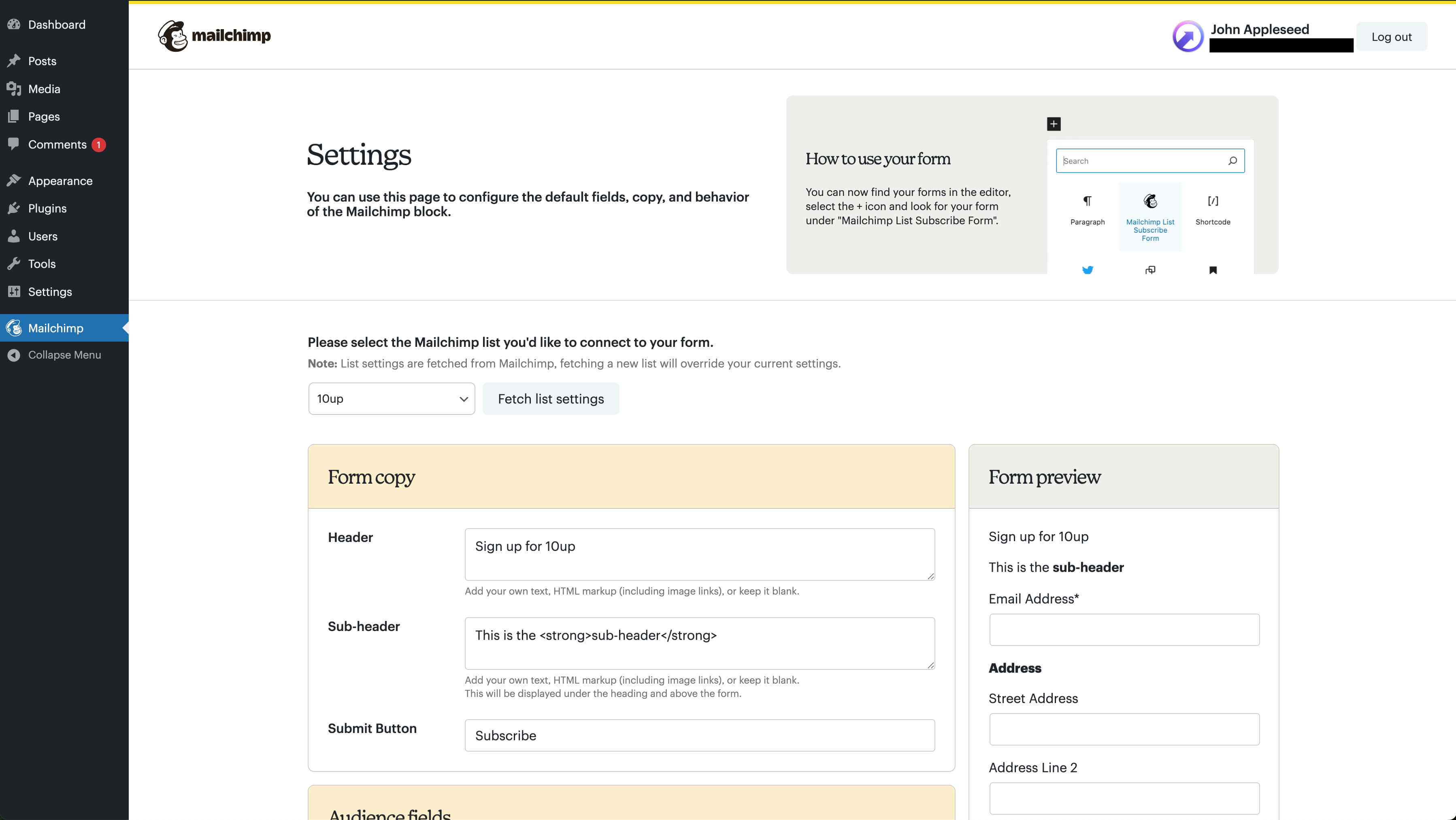Click the red comments count badge

(98, 144)
